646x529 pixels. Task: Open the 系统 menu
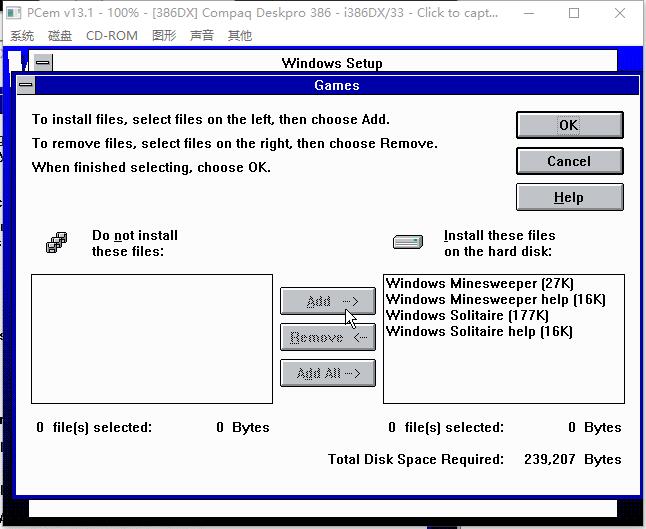coord(22,36)
